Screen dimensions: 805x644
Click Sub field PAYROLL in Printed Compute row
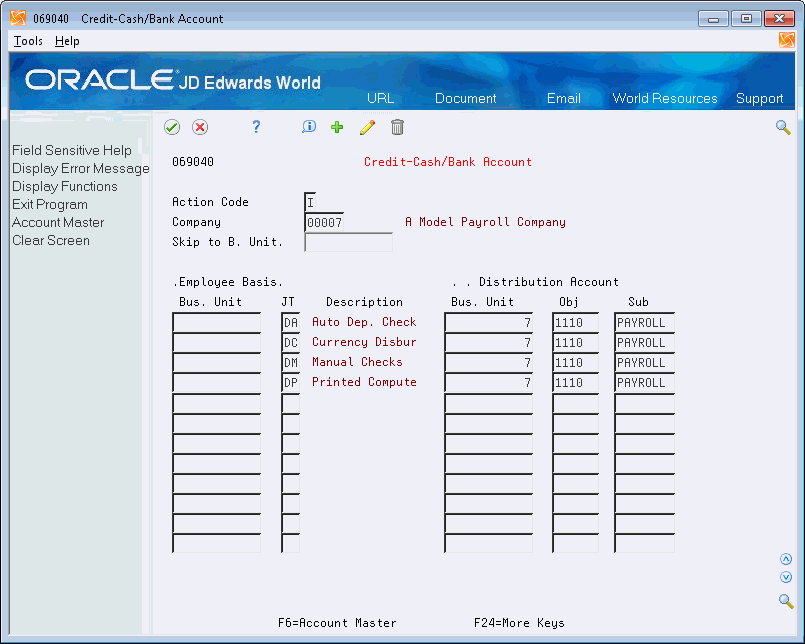tap(644, 383)
